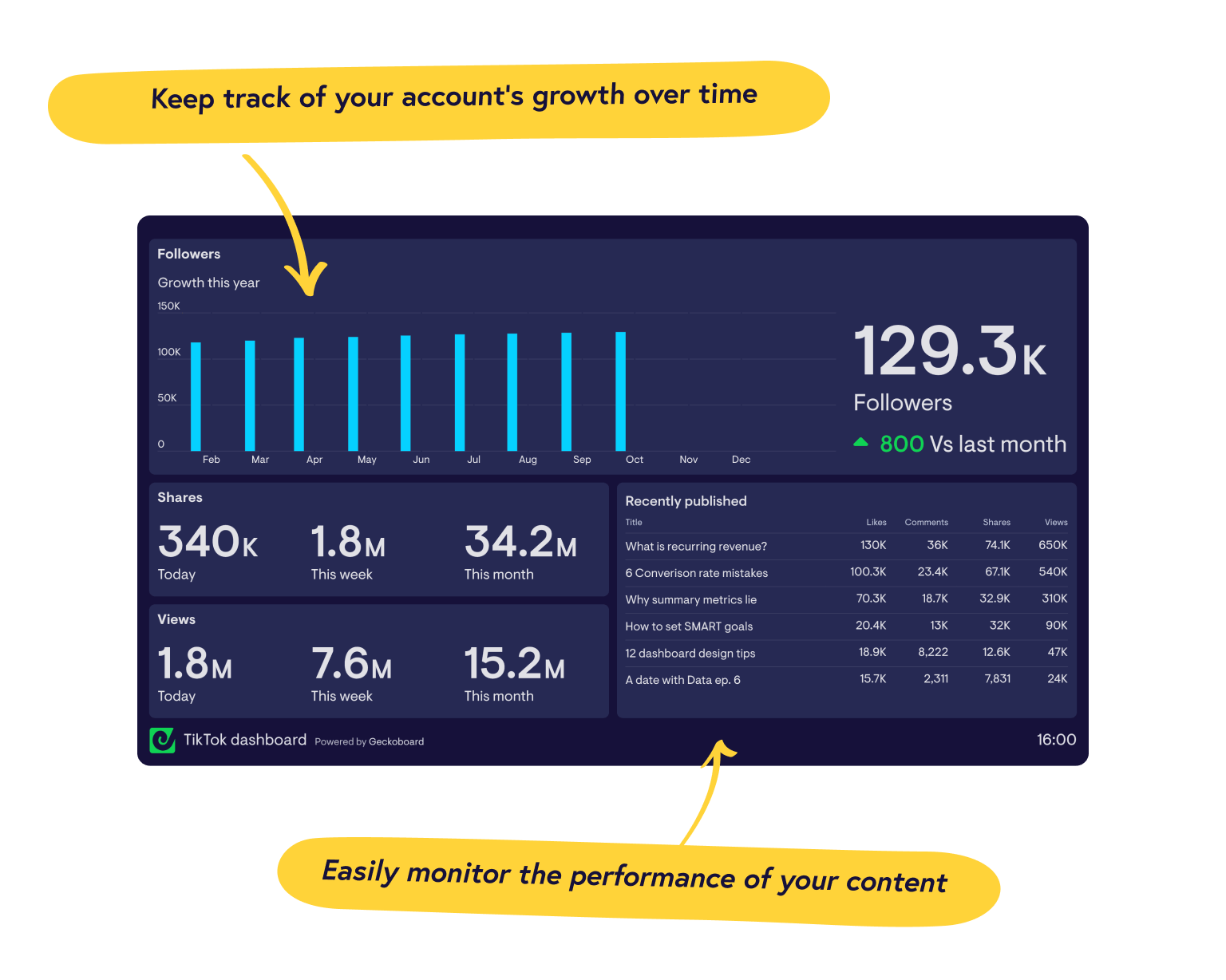Click 90K views for SMART goals
Image resolution: width=1226 pixels, height=980 pixels.
tap(1057, 626)
